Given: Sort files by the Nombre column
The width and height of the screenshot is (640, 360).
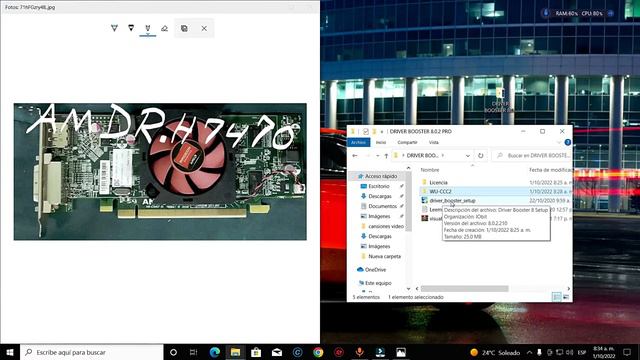Looking at the screenshot, I should click(430, 170).
